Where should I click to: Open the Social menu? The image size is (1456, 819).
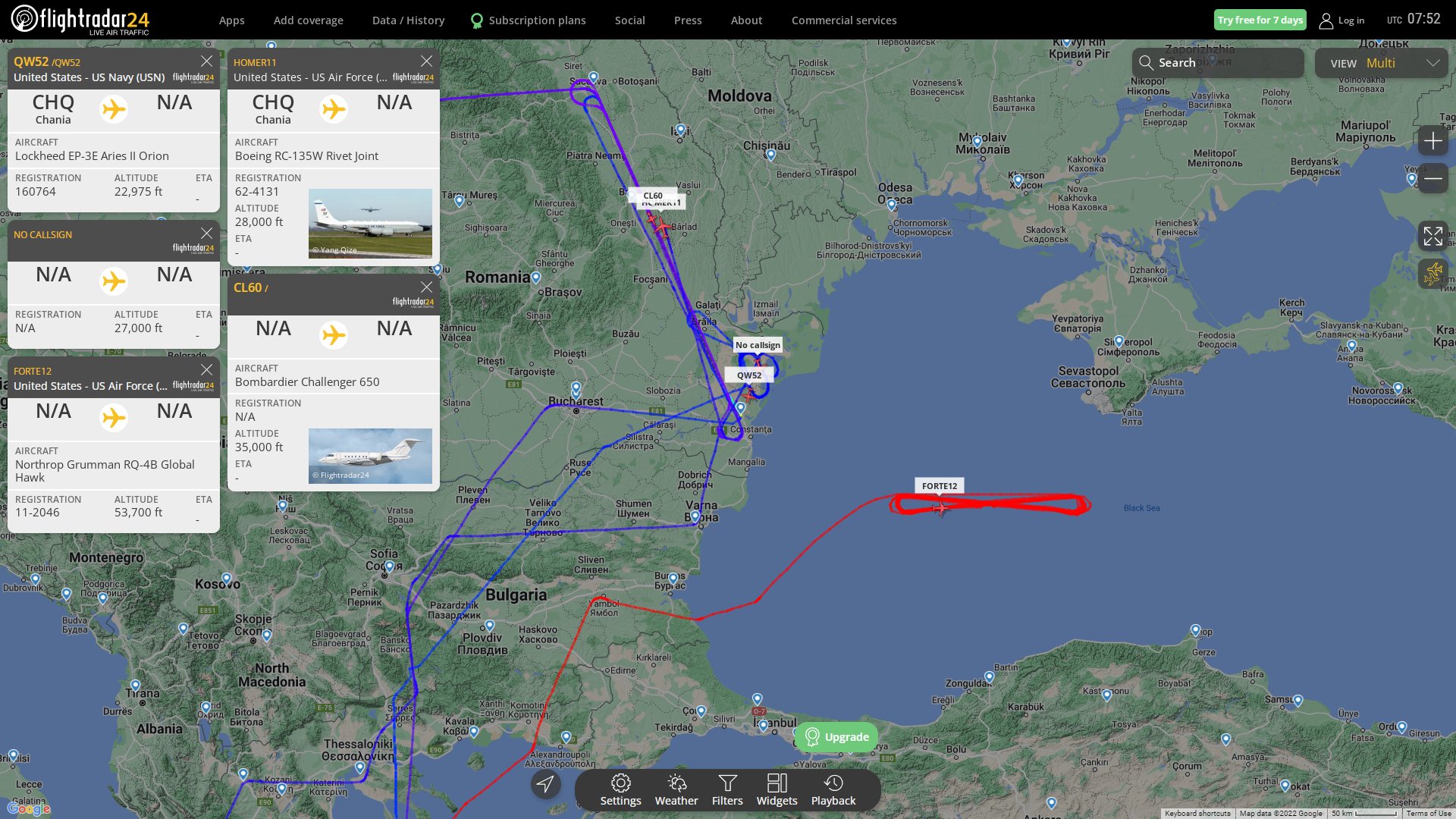[x=629, y=20]
